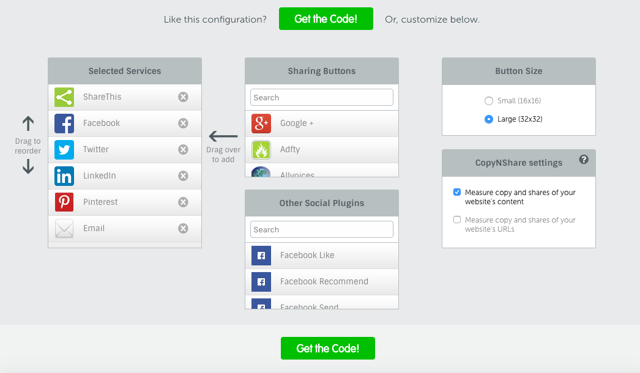The image size is (640, 373).
Task: Enable measuring copy and shares of URLs
Action: [x=457, y=220]
